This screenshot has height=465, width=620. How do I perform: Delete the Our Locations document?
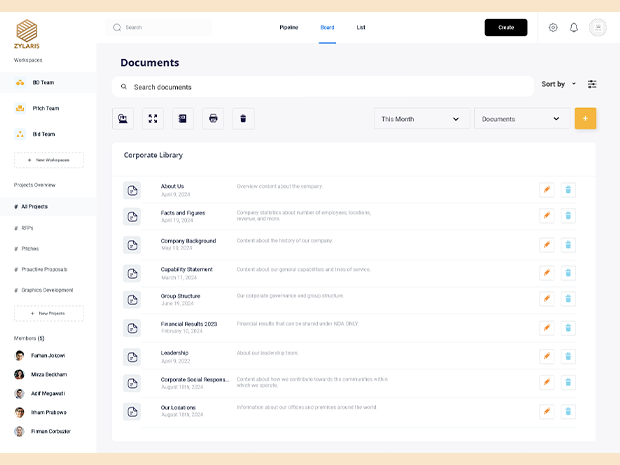click(568, 412)
